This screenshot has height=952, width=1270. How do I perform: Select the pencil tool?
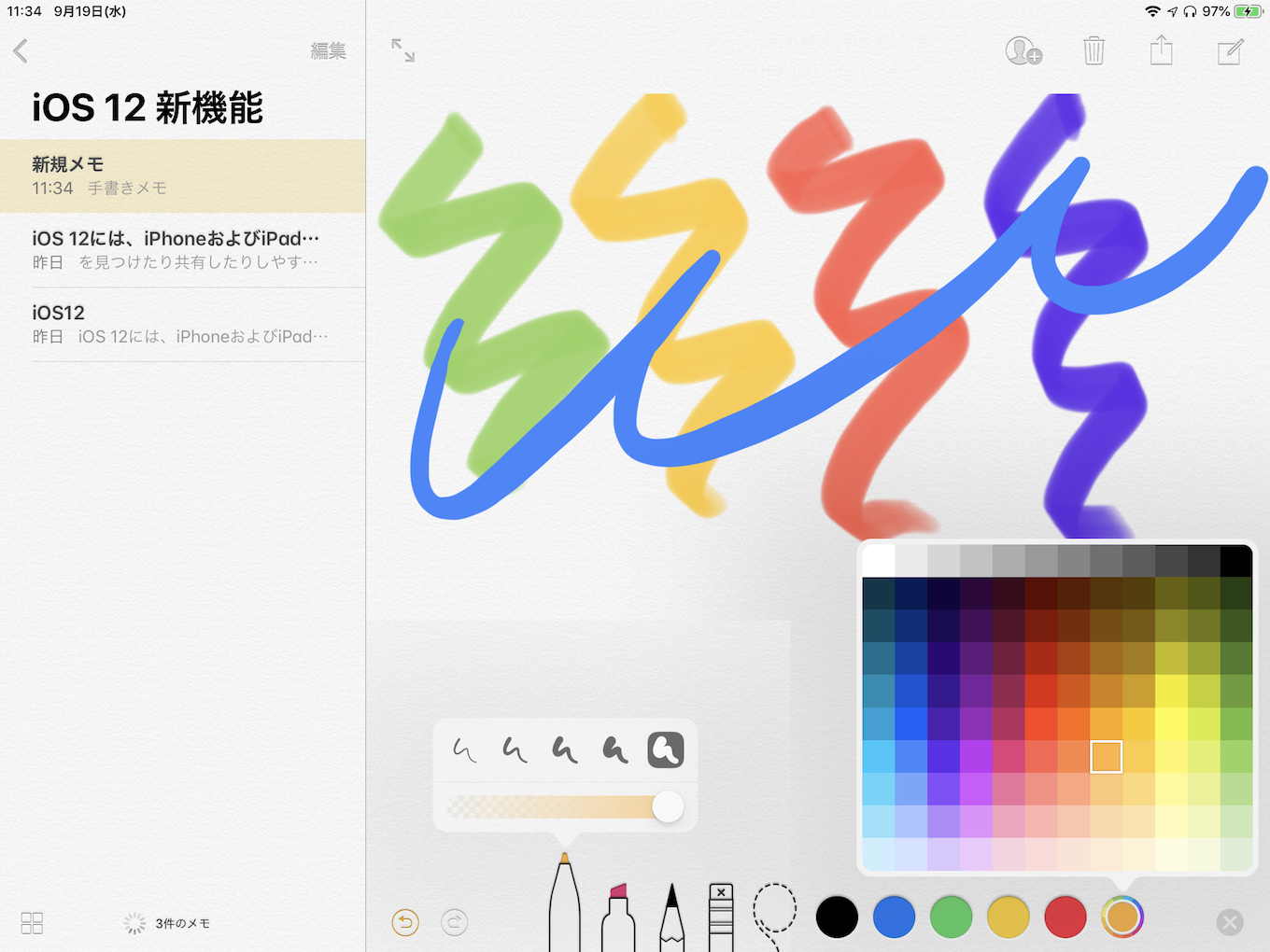(x=671, y=917)
